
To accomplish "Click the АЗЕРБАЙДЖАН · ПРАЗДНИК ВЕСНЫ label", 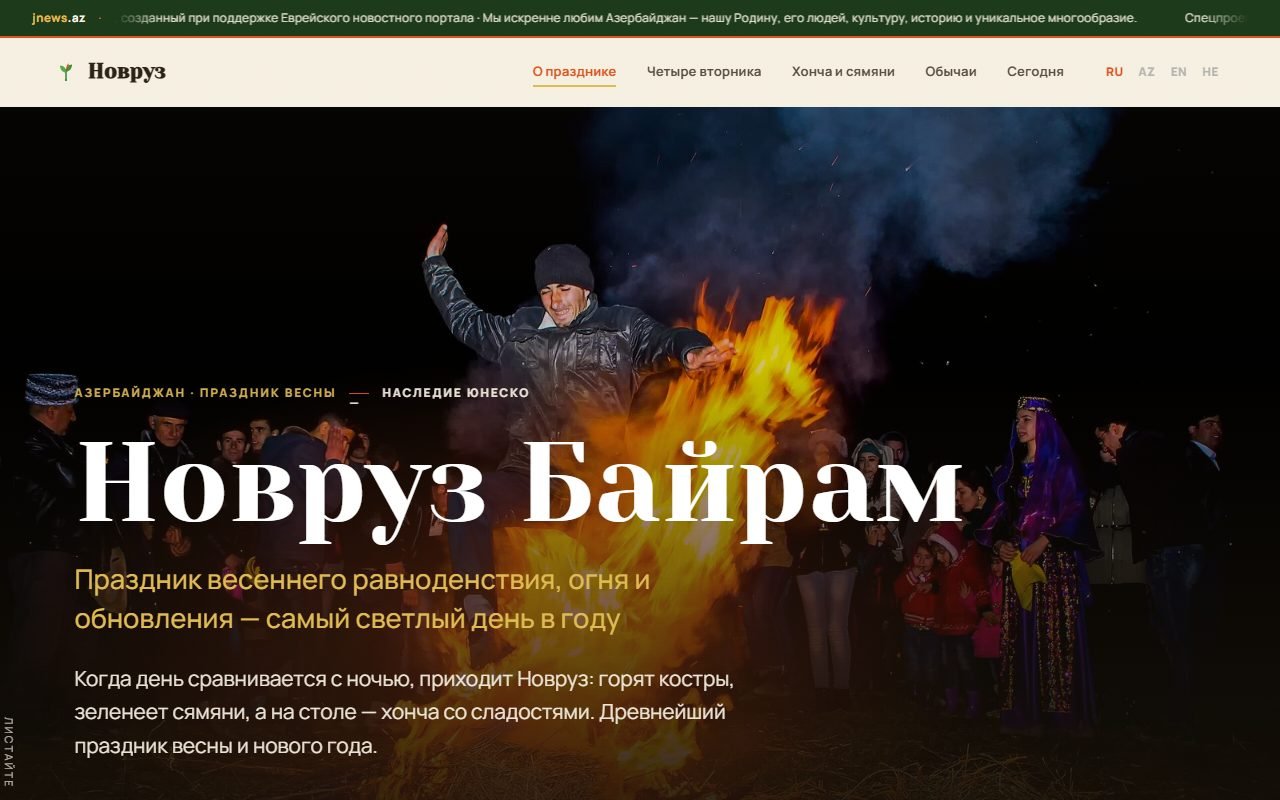I will [x=205, y=393].
